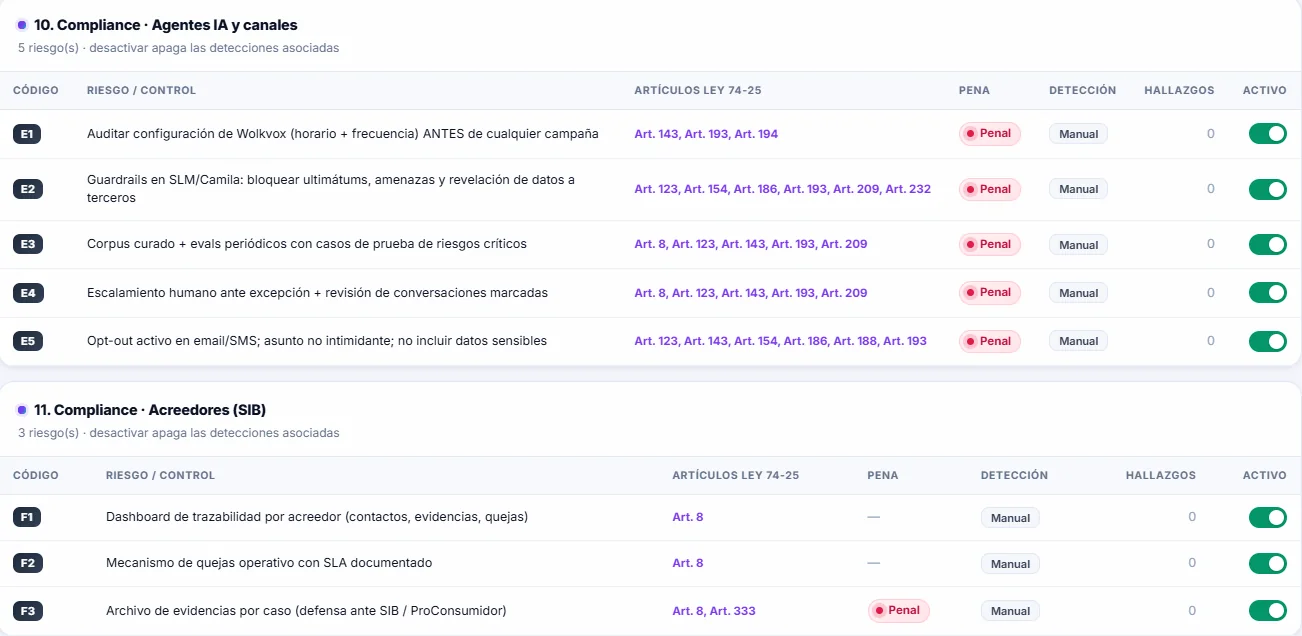Click 'Mecanismo de quejas operativo' risk text
The width and height of the screenshot is (1302, 636).
(269, 563)
